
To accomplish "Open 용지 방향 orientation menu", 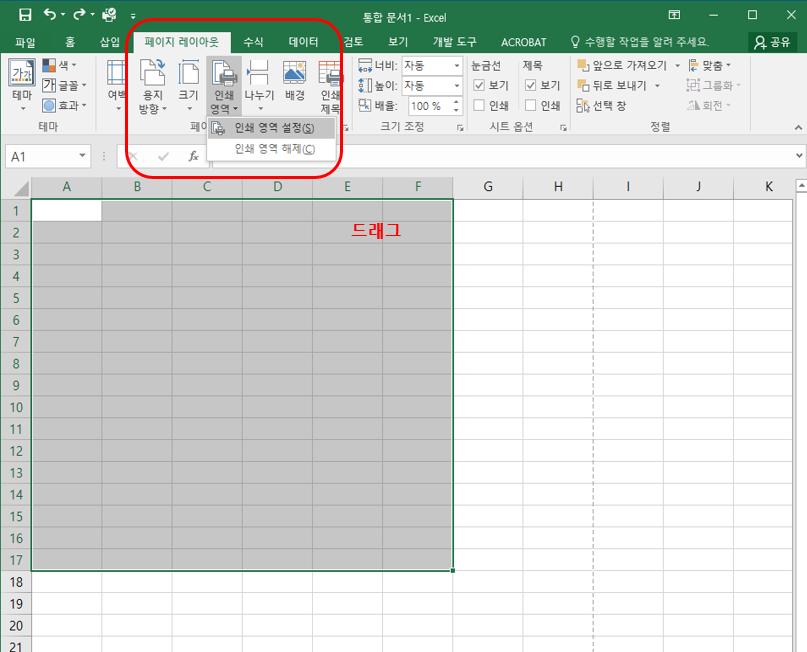I will [153, 85].
